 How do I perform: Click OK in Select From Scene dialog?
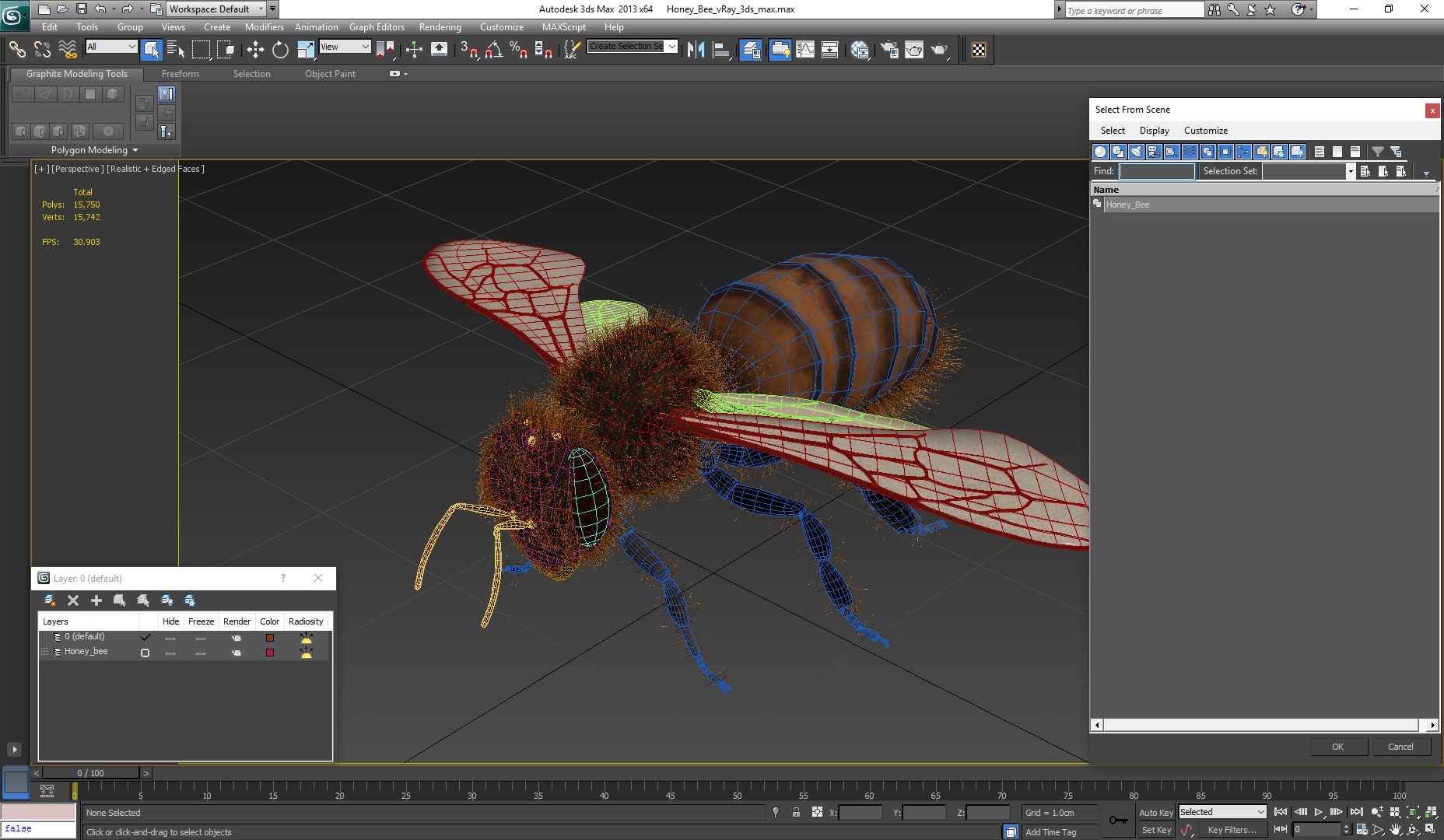pos(1337,747)
